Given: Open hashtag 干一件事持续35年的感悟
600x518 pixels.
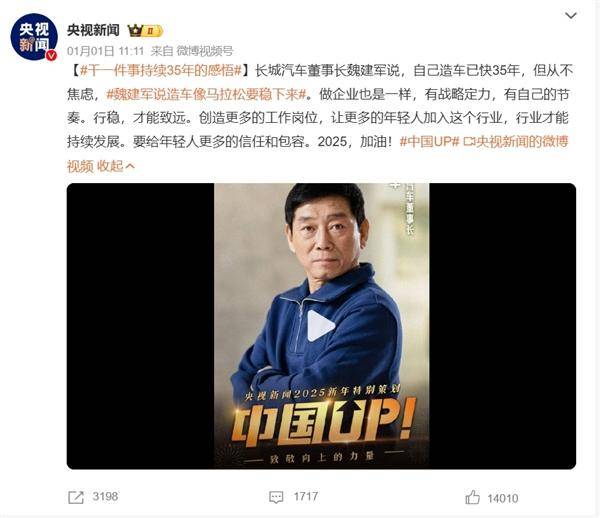Looking at the screenshot, I should tap(161, 71).
